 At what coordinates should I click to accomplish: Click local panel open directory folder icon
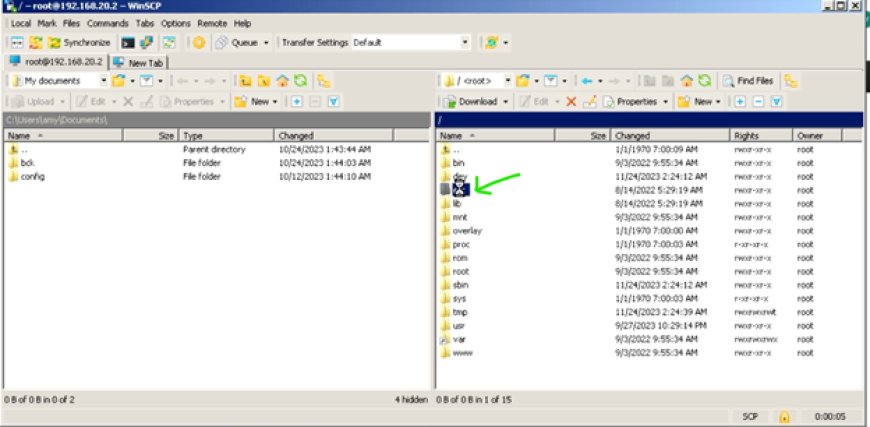(x=118, y=81)
